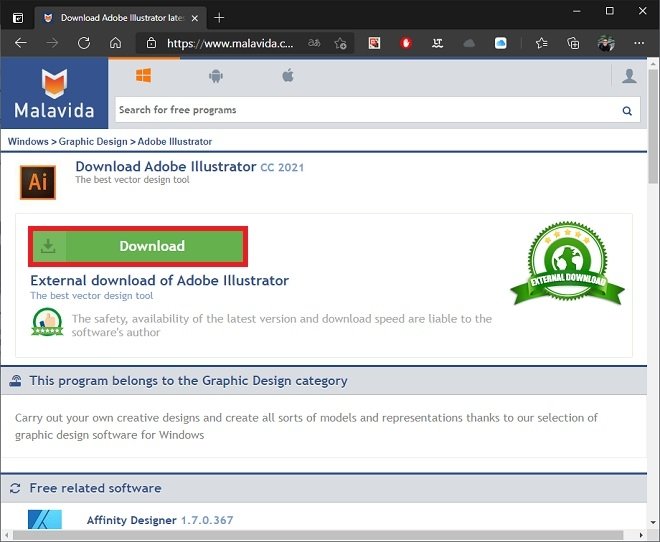Click the Malavida logo
660x542 pixels.
54,93
